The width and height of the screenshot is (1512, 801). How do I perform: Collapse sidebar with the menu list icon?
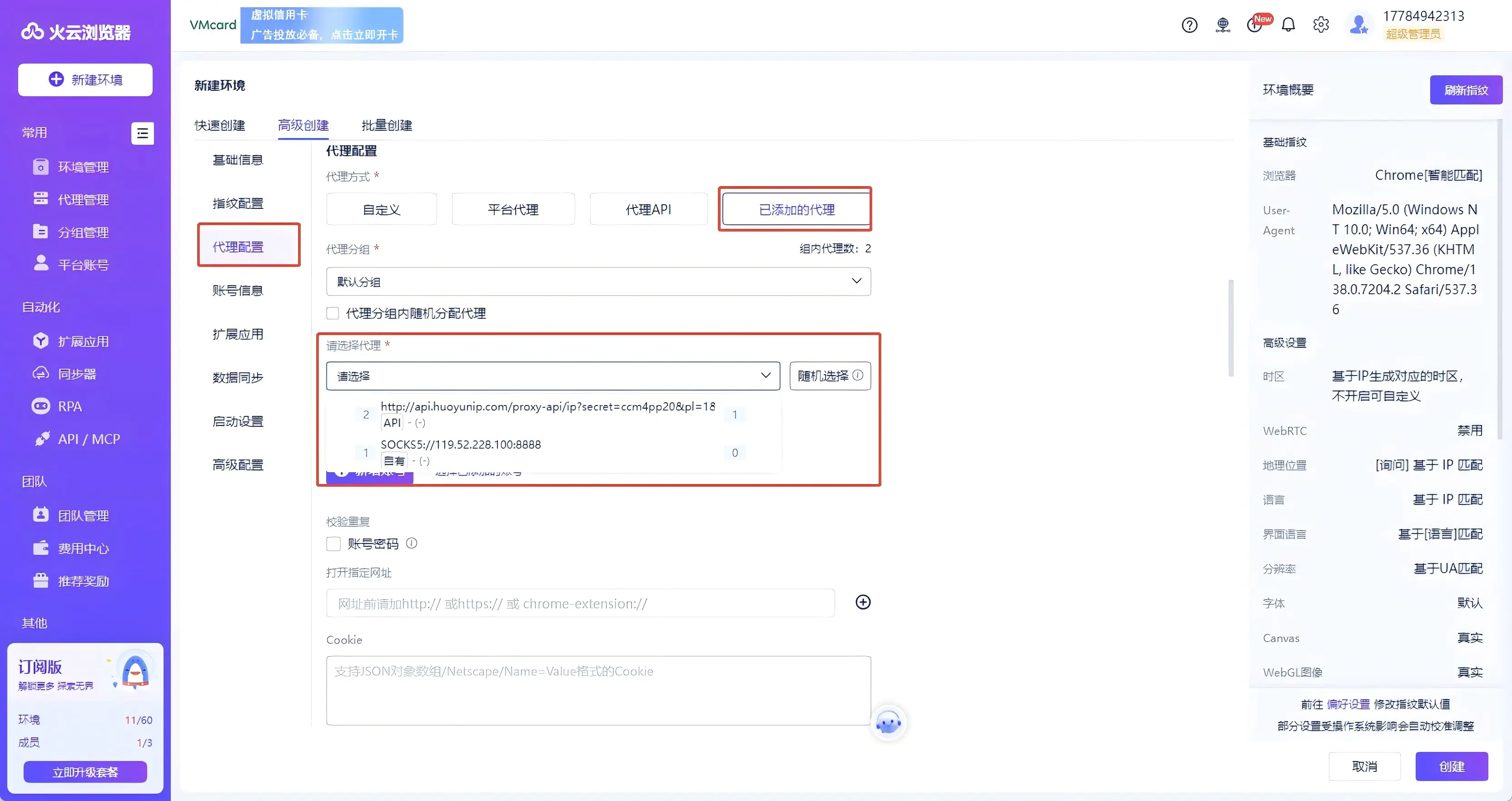[x=143, y=133]
